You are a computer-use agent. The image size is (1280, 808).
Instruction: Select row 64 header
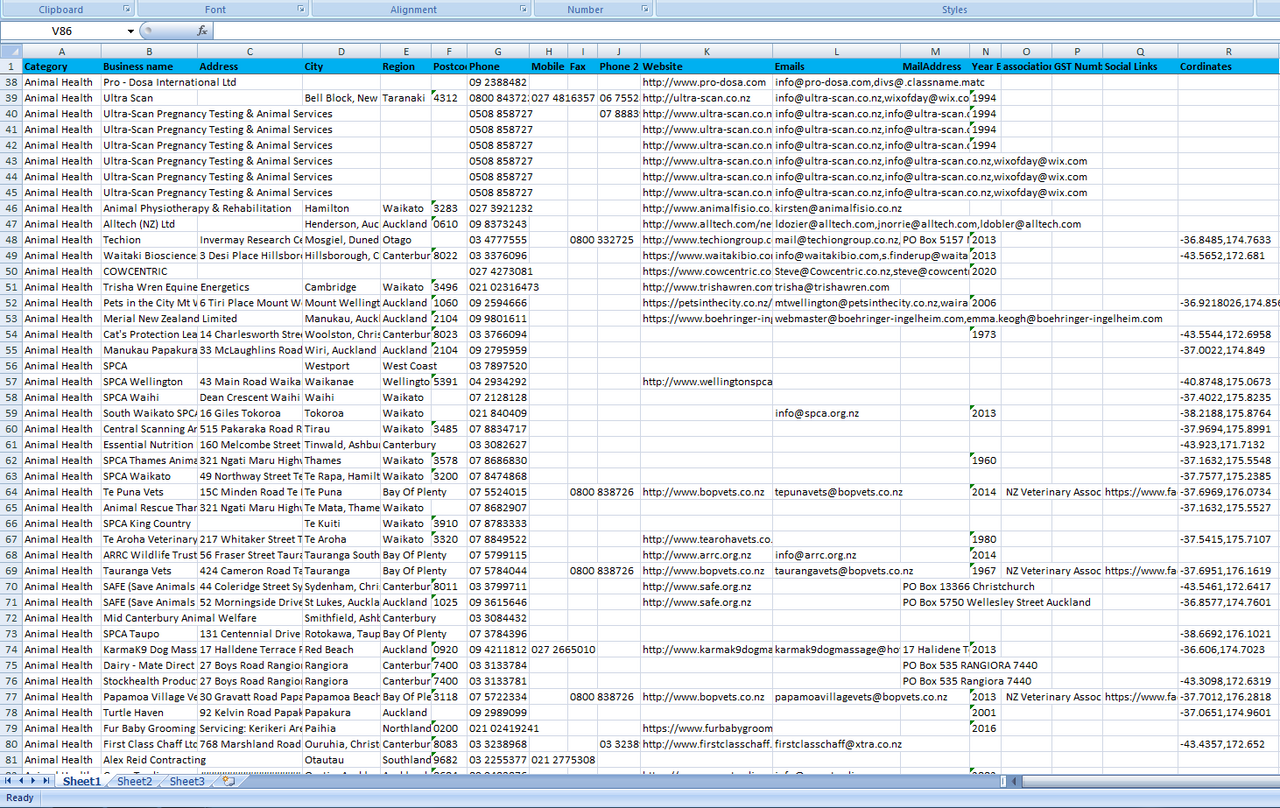point(10,492)
